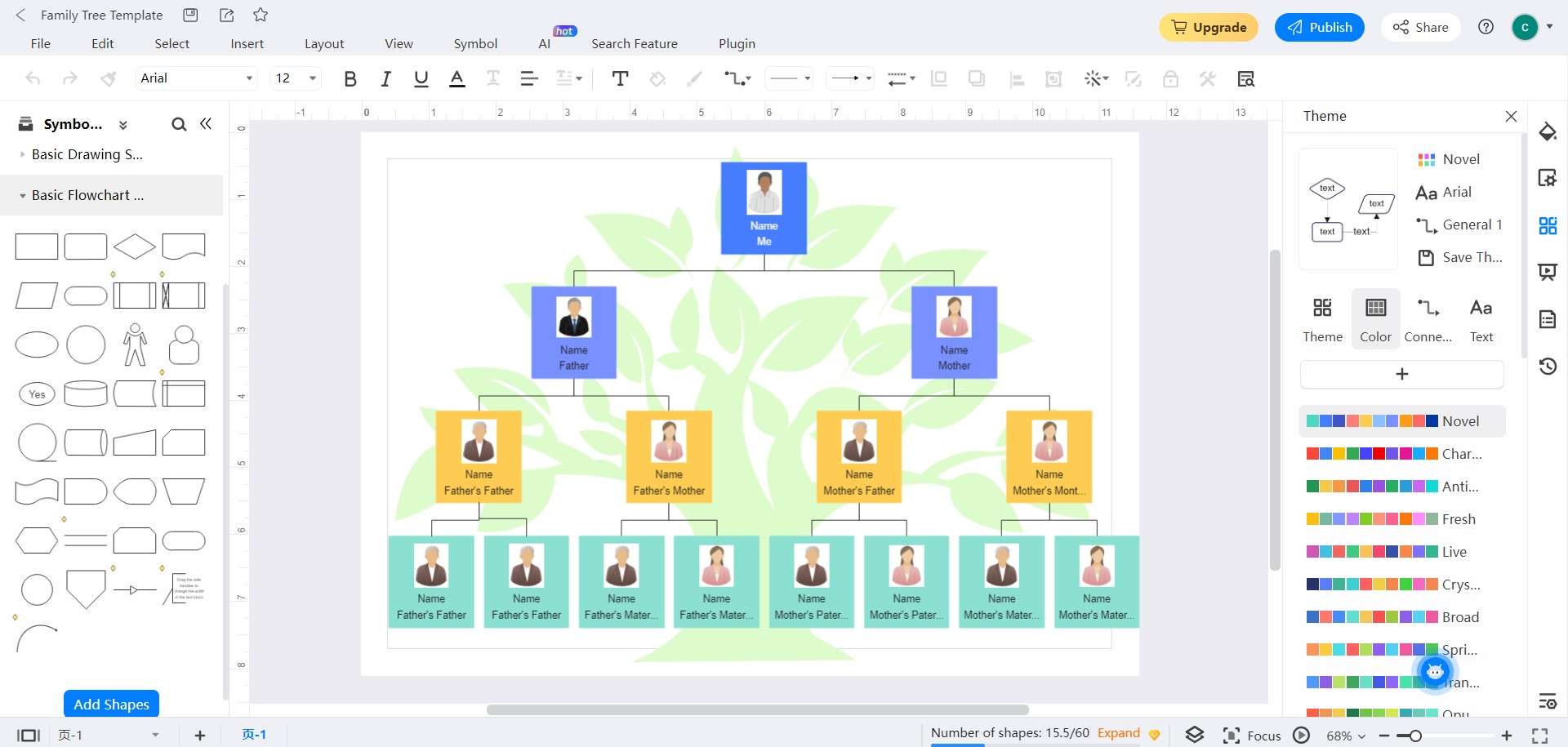Search symbols with the magnifier icon

tap(179, 124)
